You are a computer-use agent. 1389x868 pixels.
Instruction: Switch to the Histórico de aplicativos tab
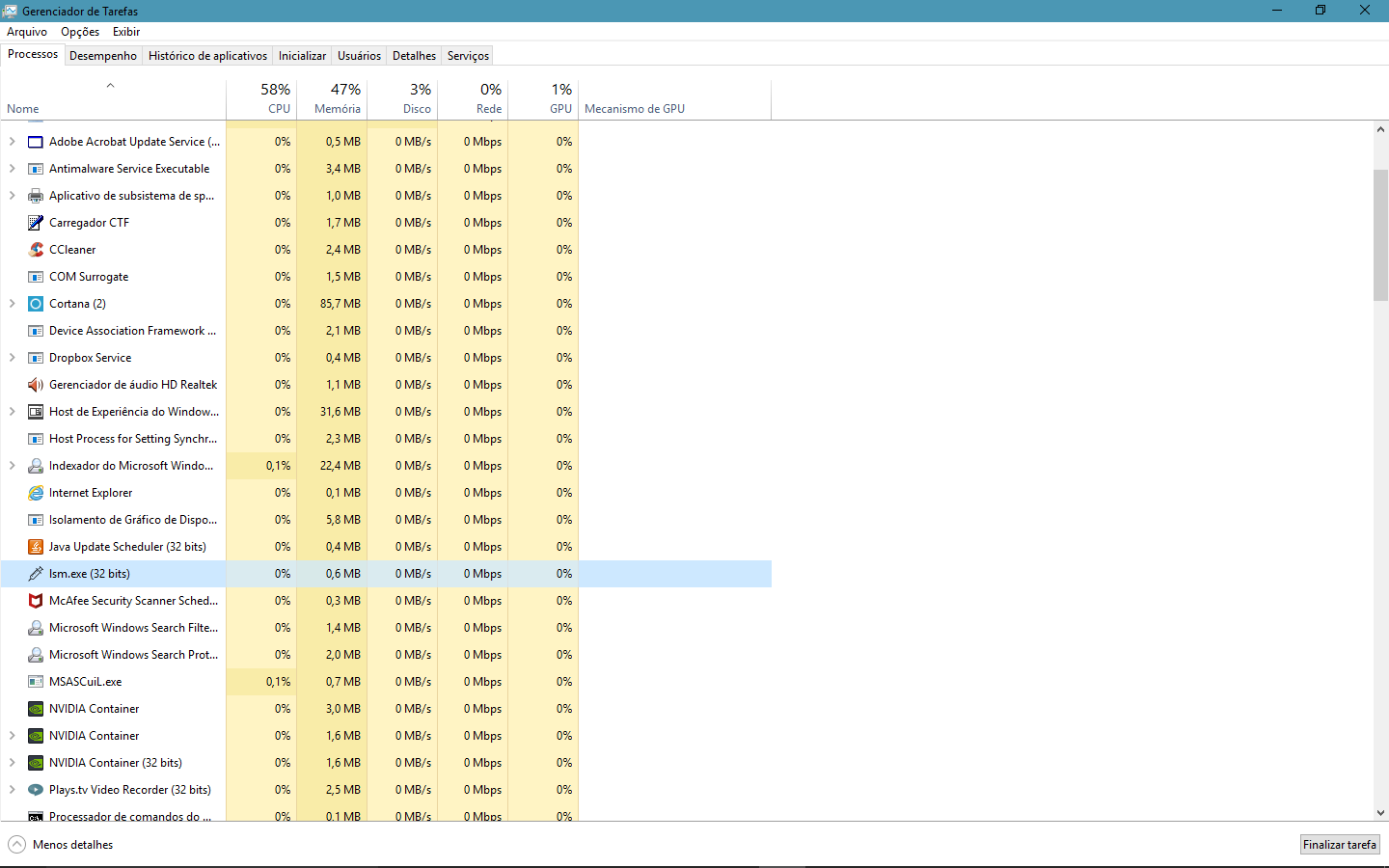(207, 56)
